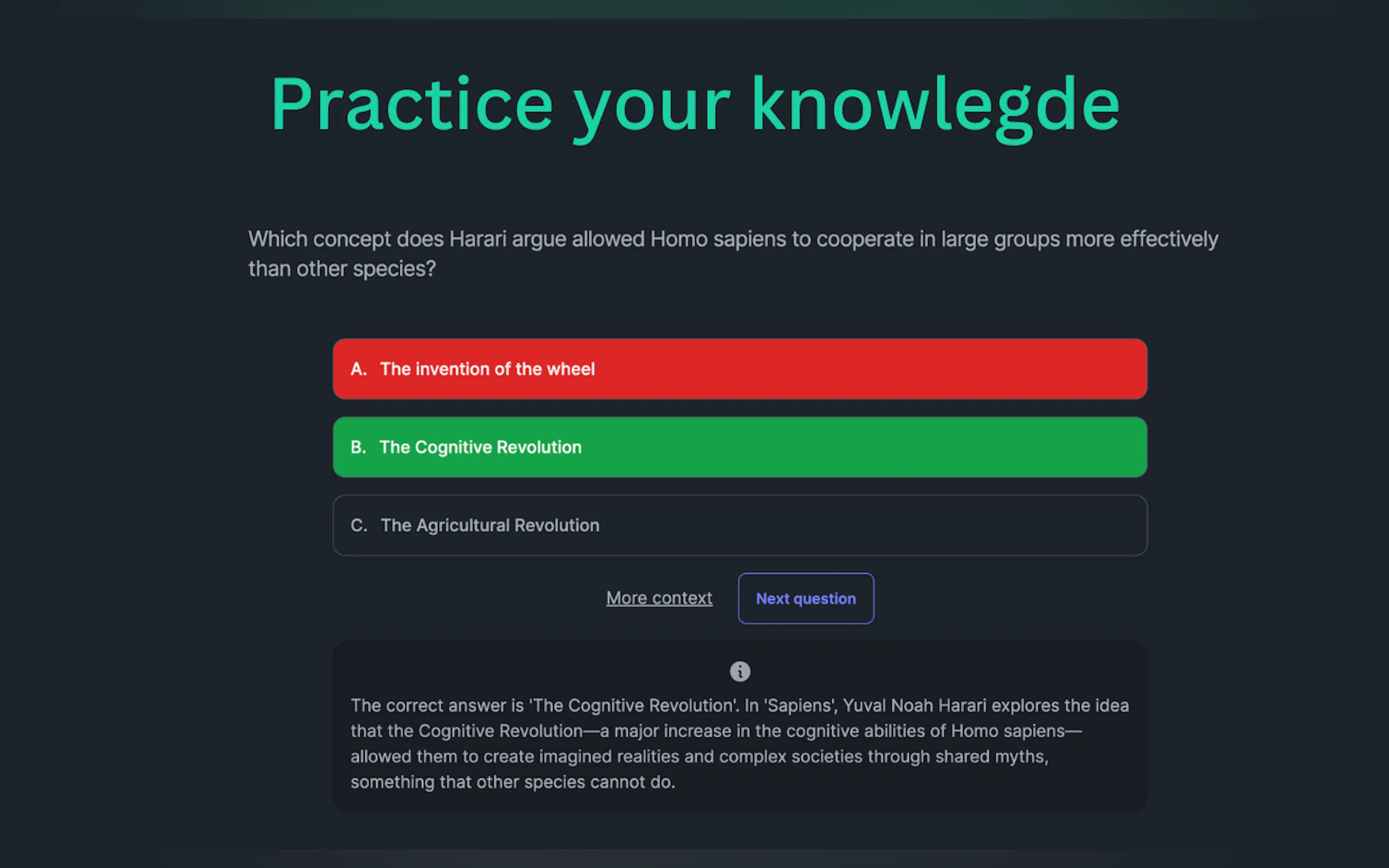Click the letter C. label on unselected option
Image resolution: width=1389 pixels, height=868 pixels.
[x=358, y=525]
